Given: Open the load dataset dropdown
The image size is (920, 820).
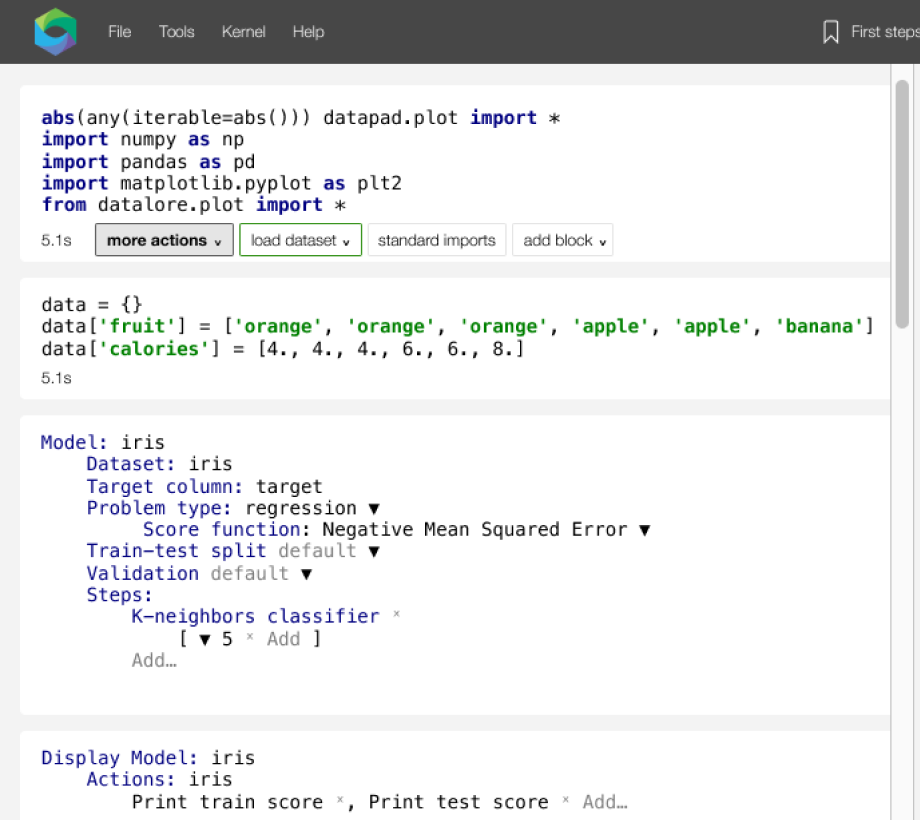Looking at the screenshot, I should pos(300,240).
